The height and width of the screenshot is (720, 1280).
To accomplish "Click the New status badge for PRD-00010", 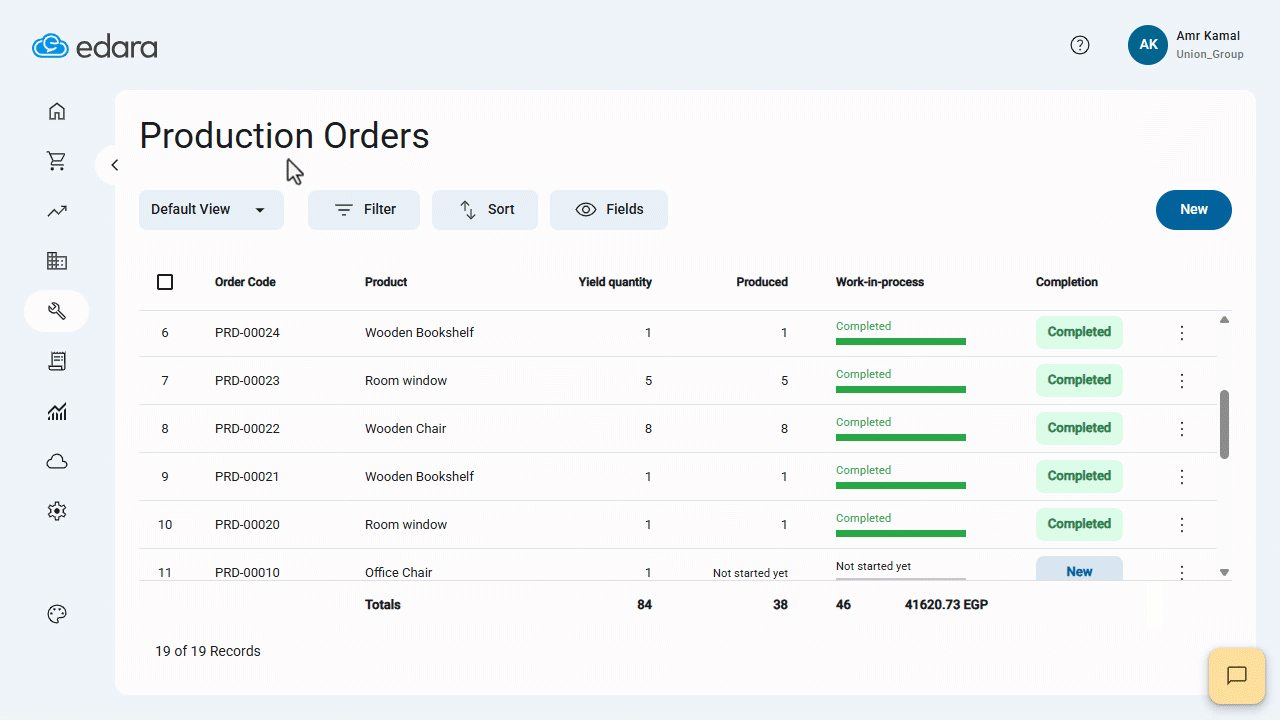I will tap(1079, 570).
